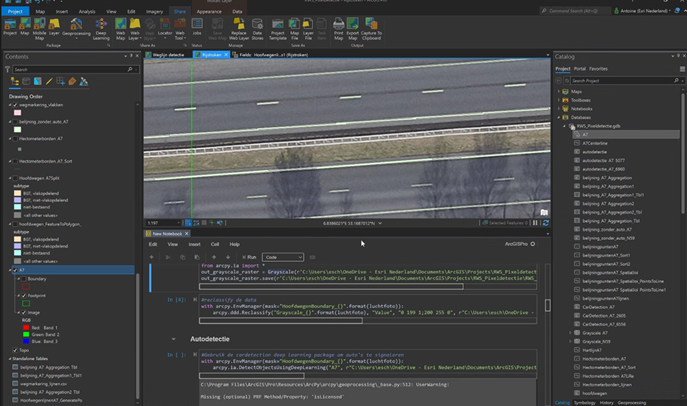Toggle the Footprint sublayer checkbox
The image size is (687, 406).
coord(26,294)
